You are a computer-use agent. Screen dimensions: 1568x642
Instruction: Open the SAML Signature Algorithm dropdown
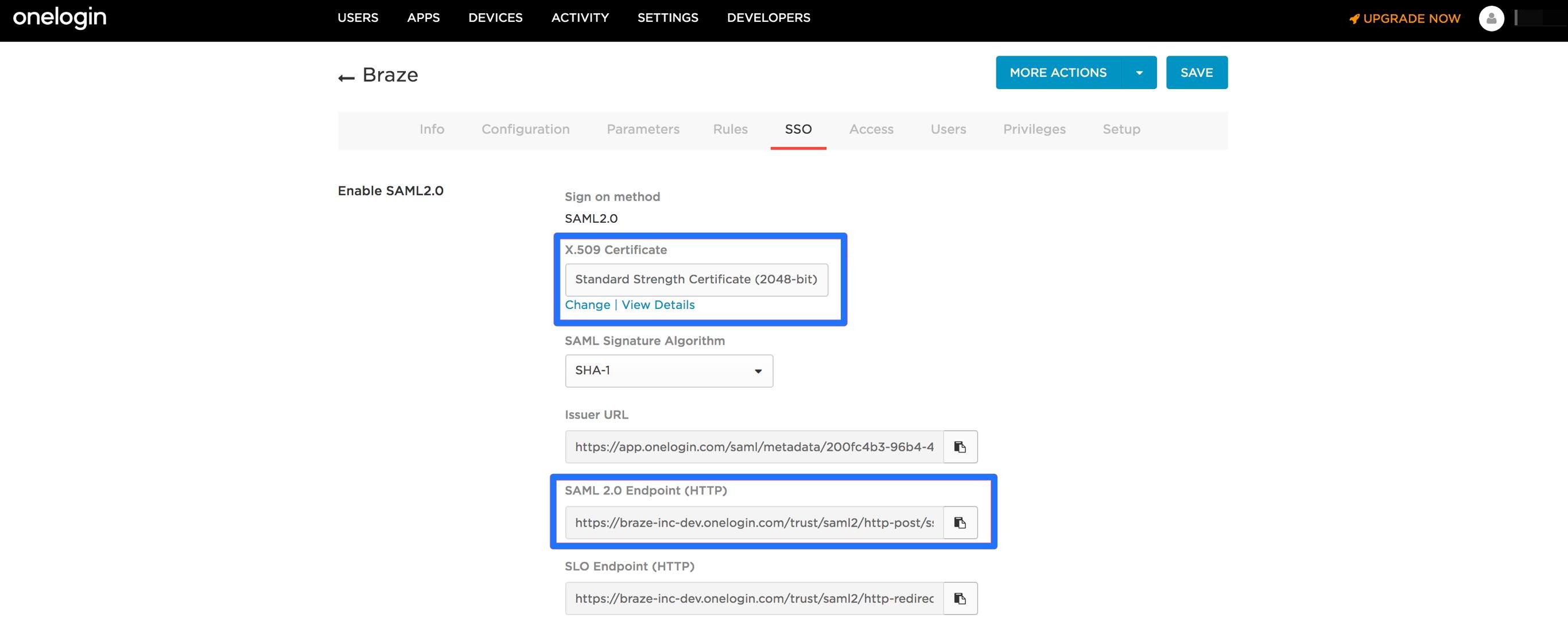[x=668, y=371]
